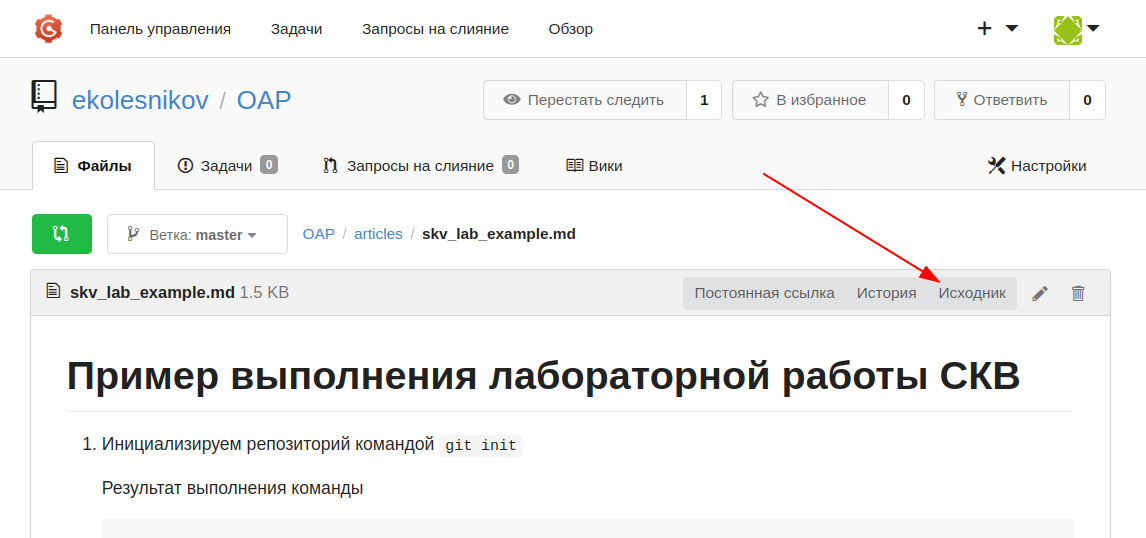Open the Настройки settings tab

1037,166
